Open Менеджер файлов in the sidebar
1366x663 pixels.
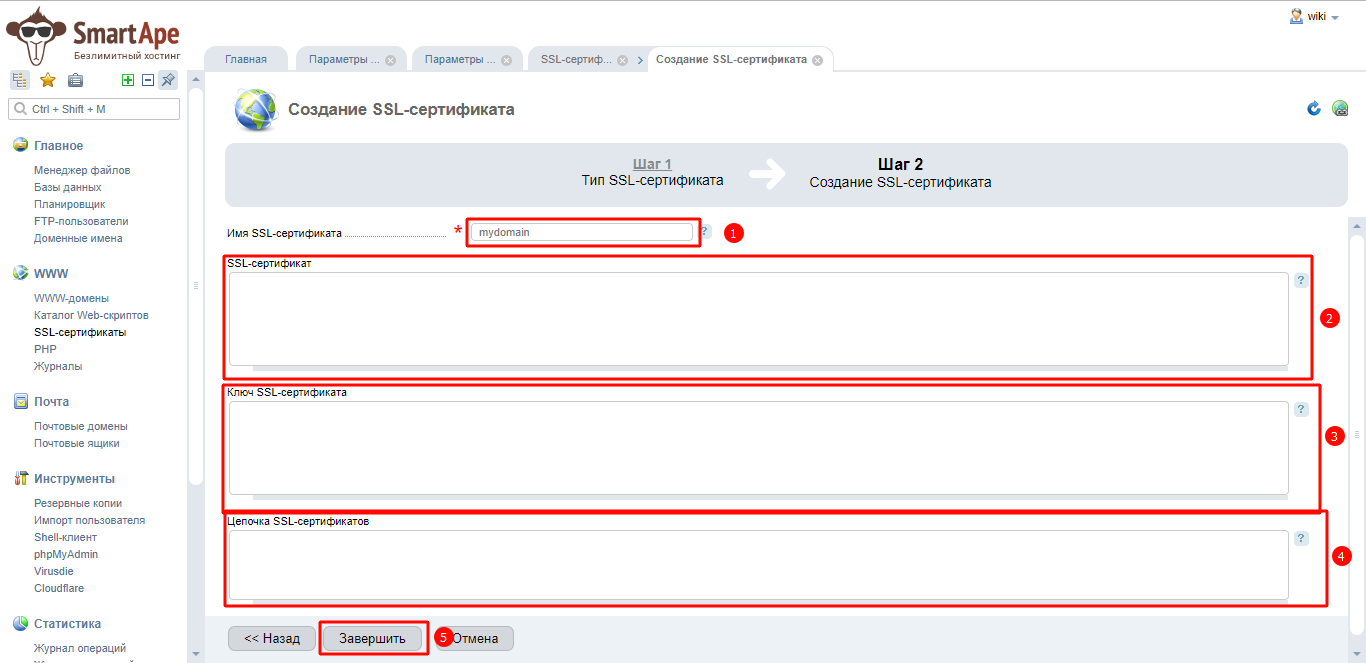coord(82,170)
